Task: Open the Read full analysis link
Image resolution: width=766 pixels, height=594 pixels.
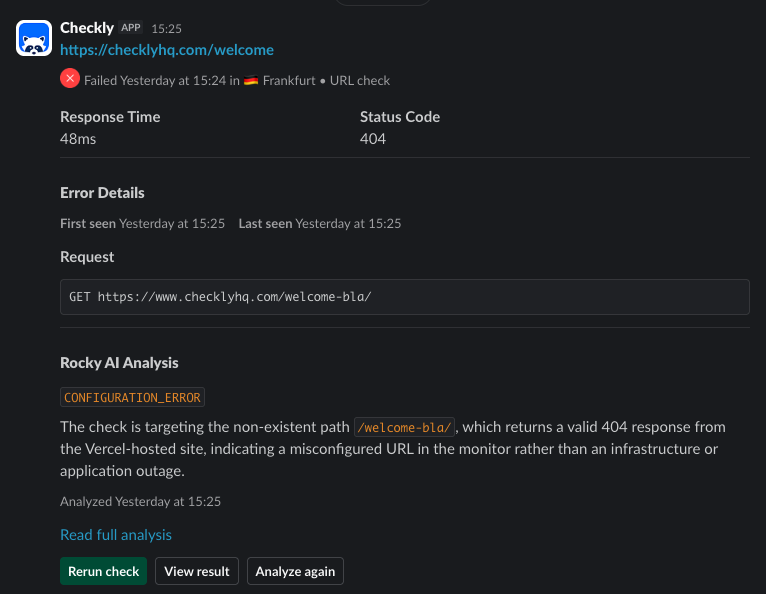Action: pyautogui.click(x=116, y=535)
